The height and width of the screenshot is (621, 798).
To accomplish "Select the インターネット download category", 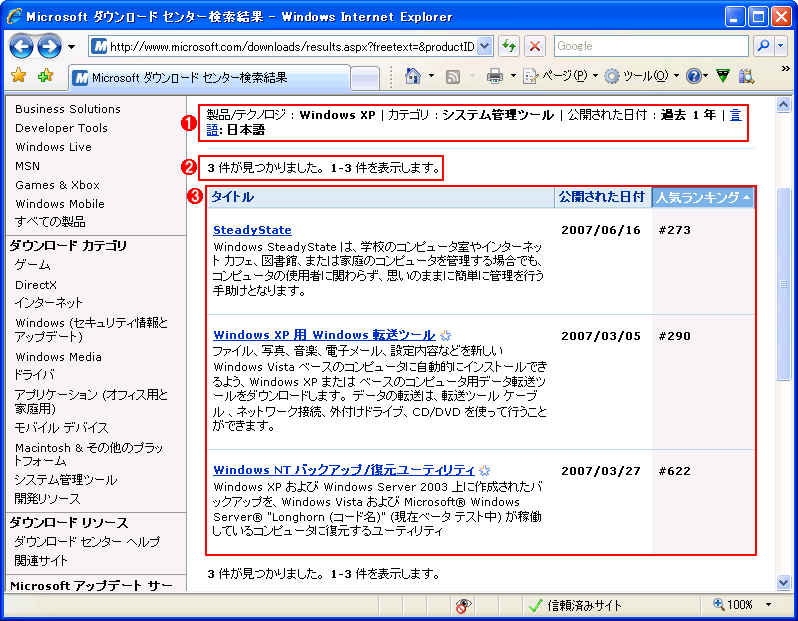I will point(48,303).
